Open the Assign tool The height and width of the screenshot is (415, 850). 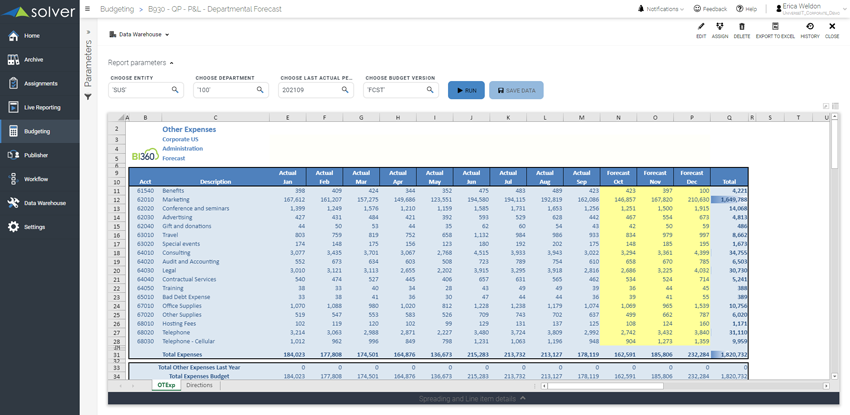point(720,28)
